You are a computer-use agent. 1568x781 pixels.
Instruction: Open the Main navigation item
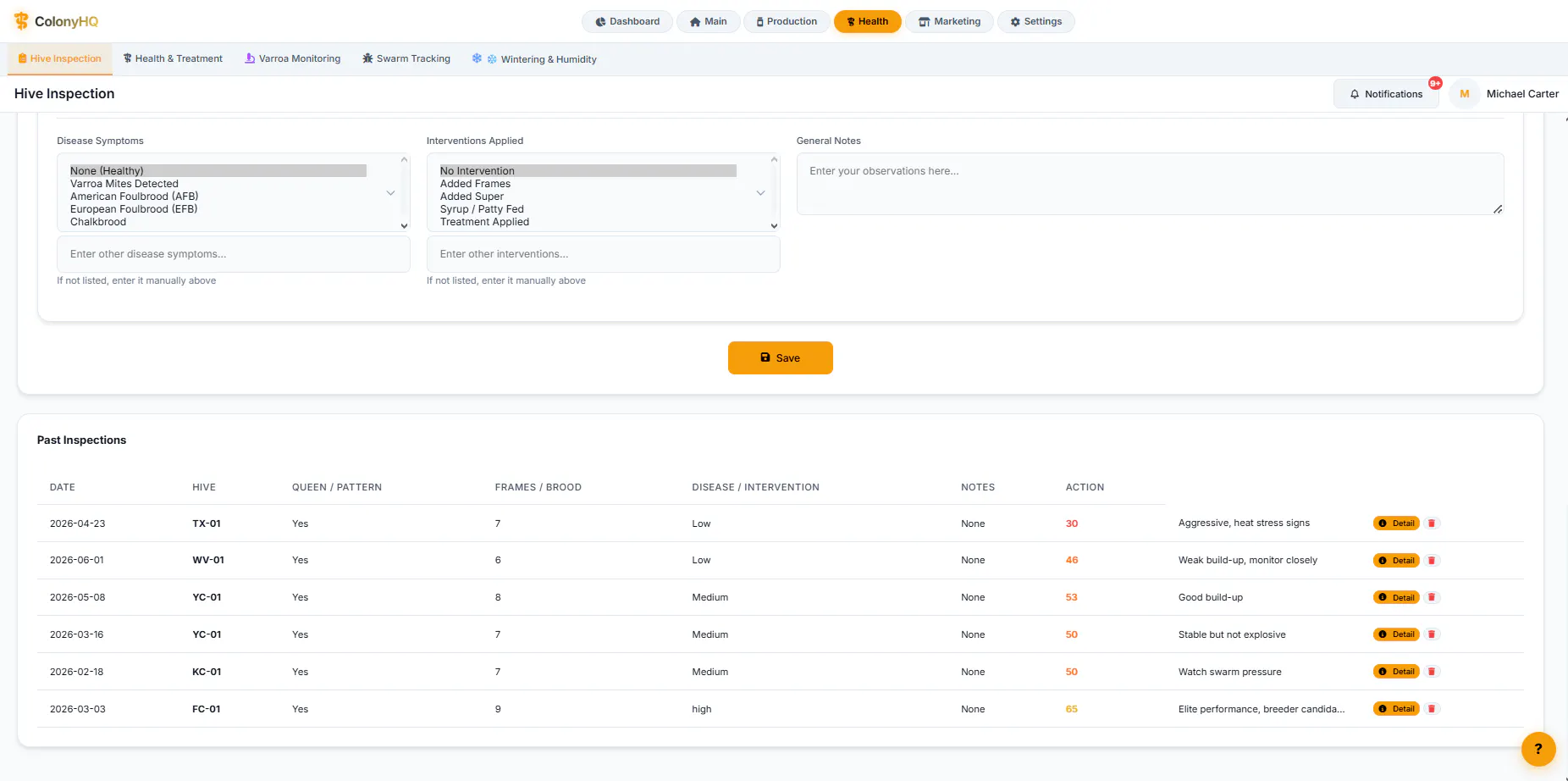pyautogui.click(x=709, y=21)
